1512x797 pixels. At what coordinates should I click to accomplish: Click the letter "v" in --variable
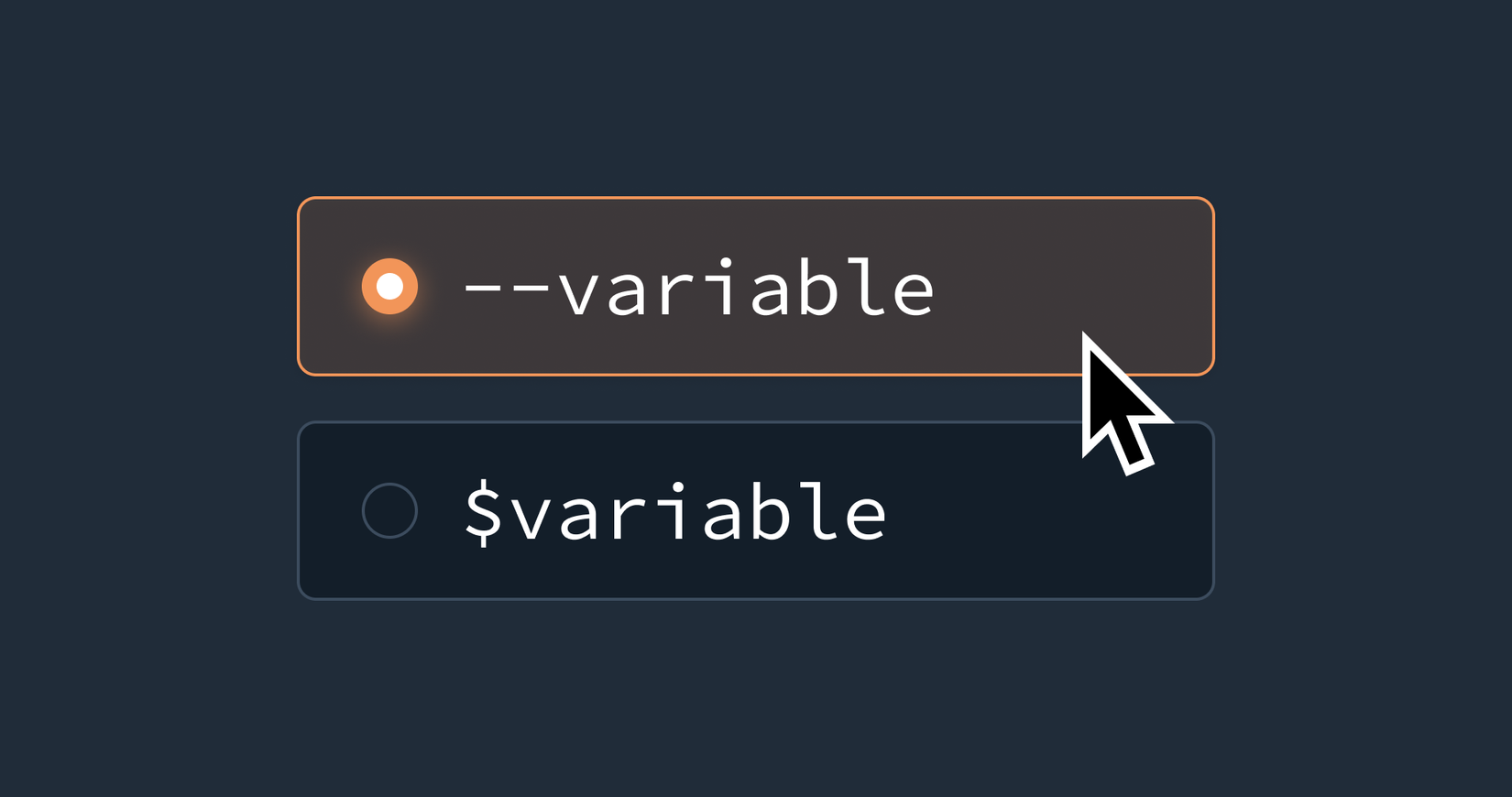tap(579, 293)
